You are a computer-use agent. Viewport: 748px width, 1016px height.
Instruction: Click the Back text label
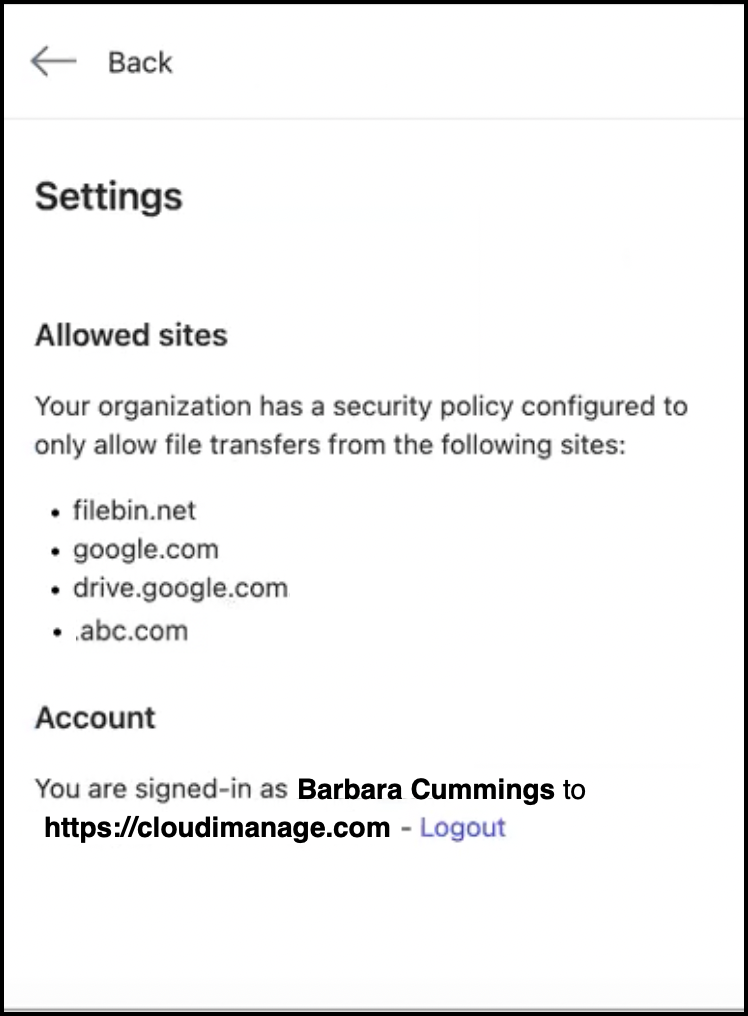point(140,62)
